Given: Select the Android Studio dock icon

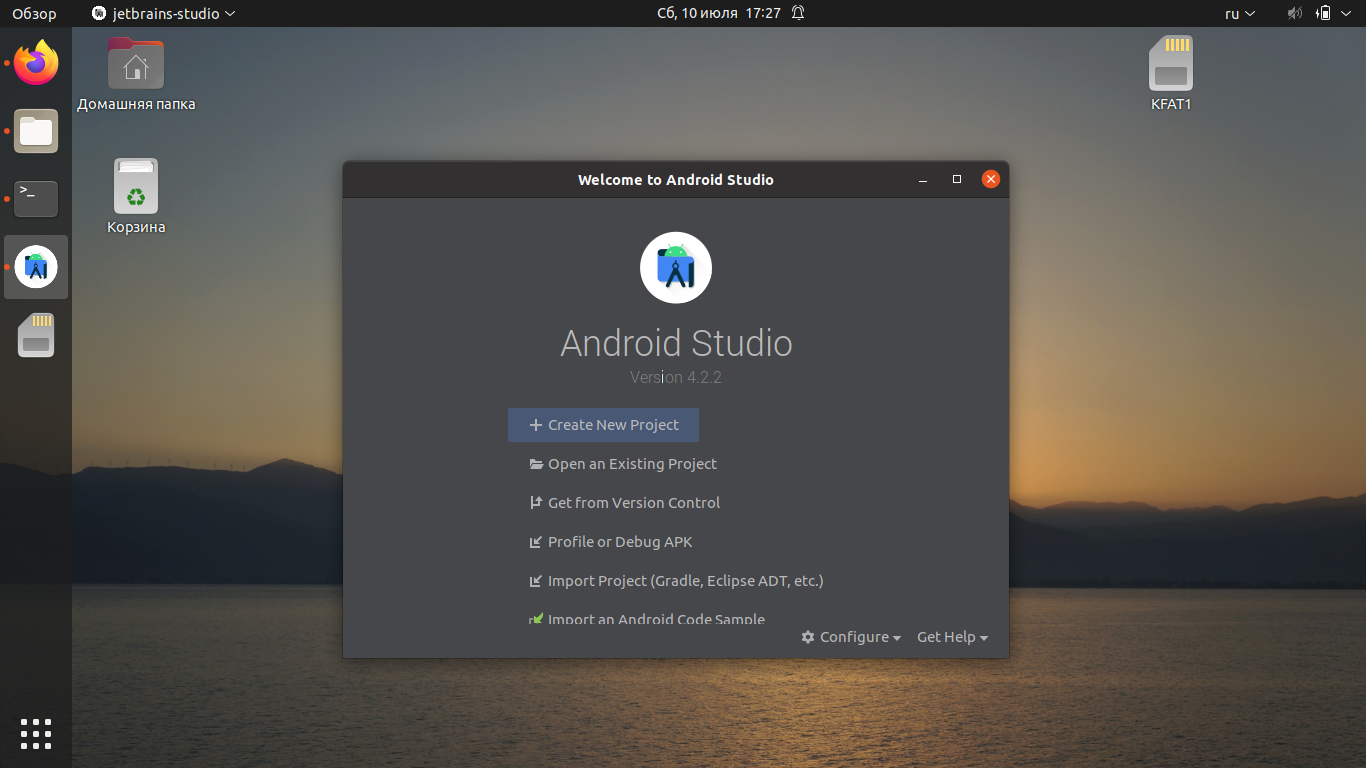Looking at the screenshot, I should 36,267.
